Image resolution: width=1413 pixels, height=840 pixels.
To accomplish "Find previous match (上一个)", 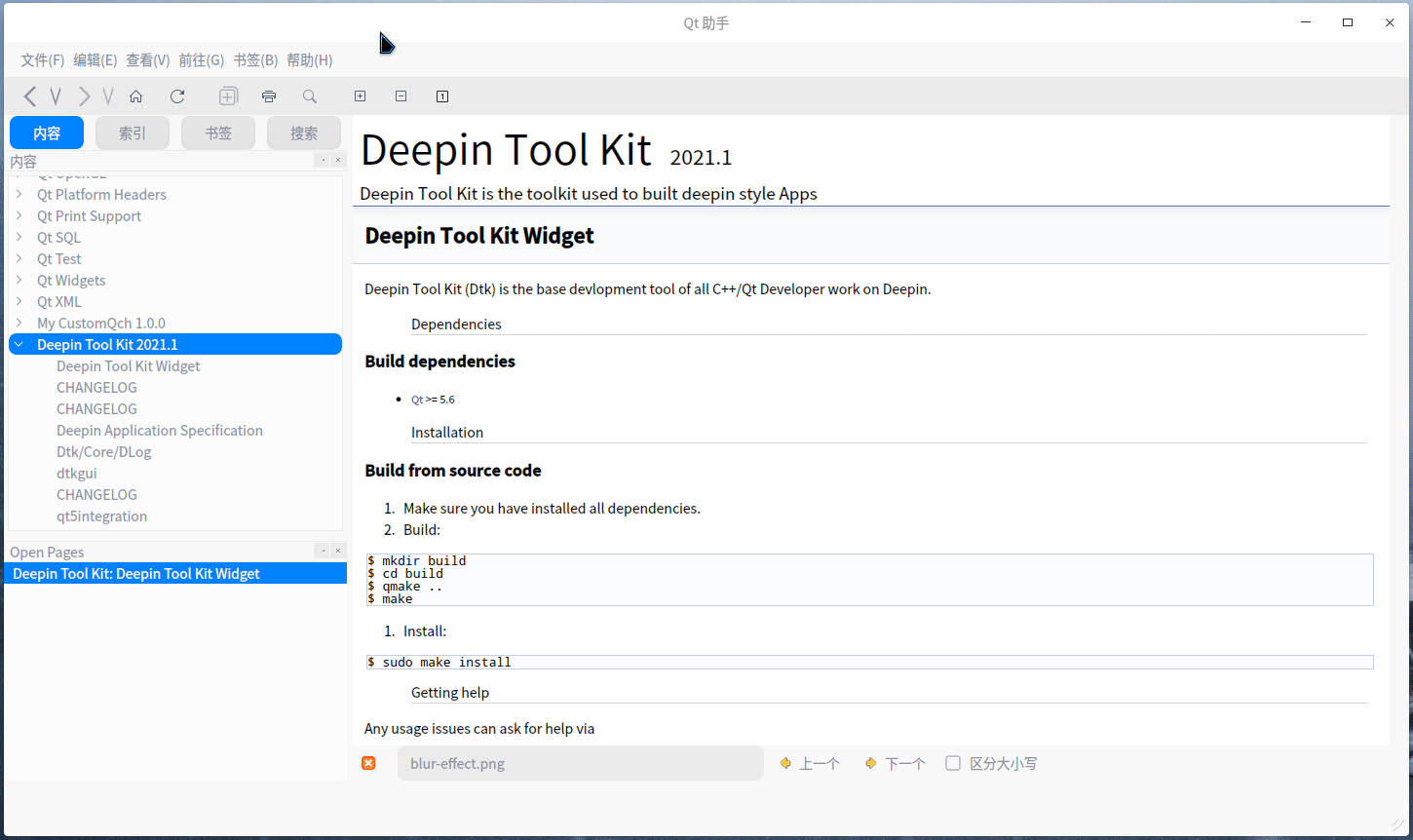I will point(810,764).
